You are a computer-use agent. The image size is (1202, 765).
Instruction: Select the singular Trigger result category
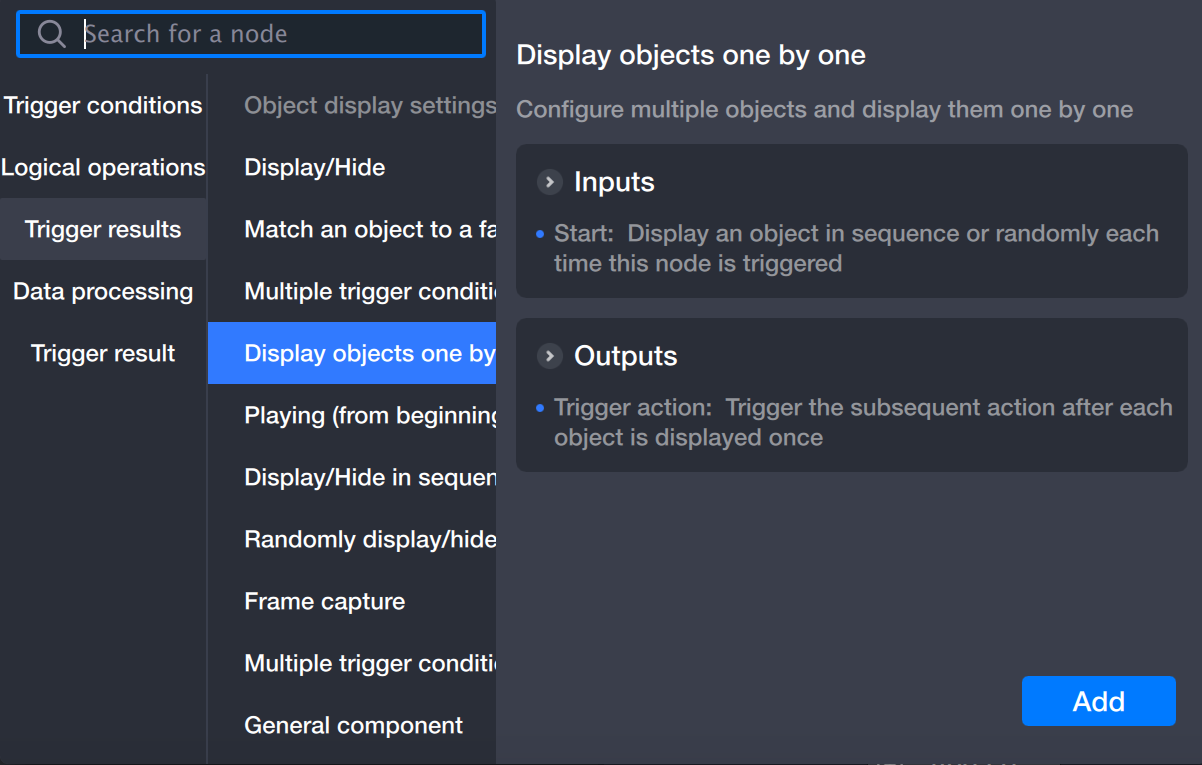click(x=103, y=353)
